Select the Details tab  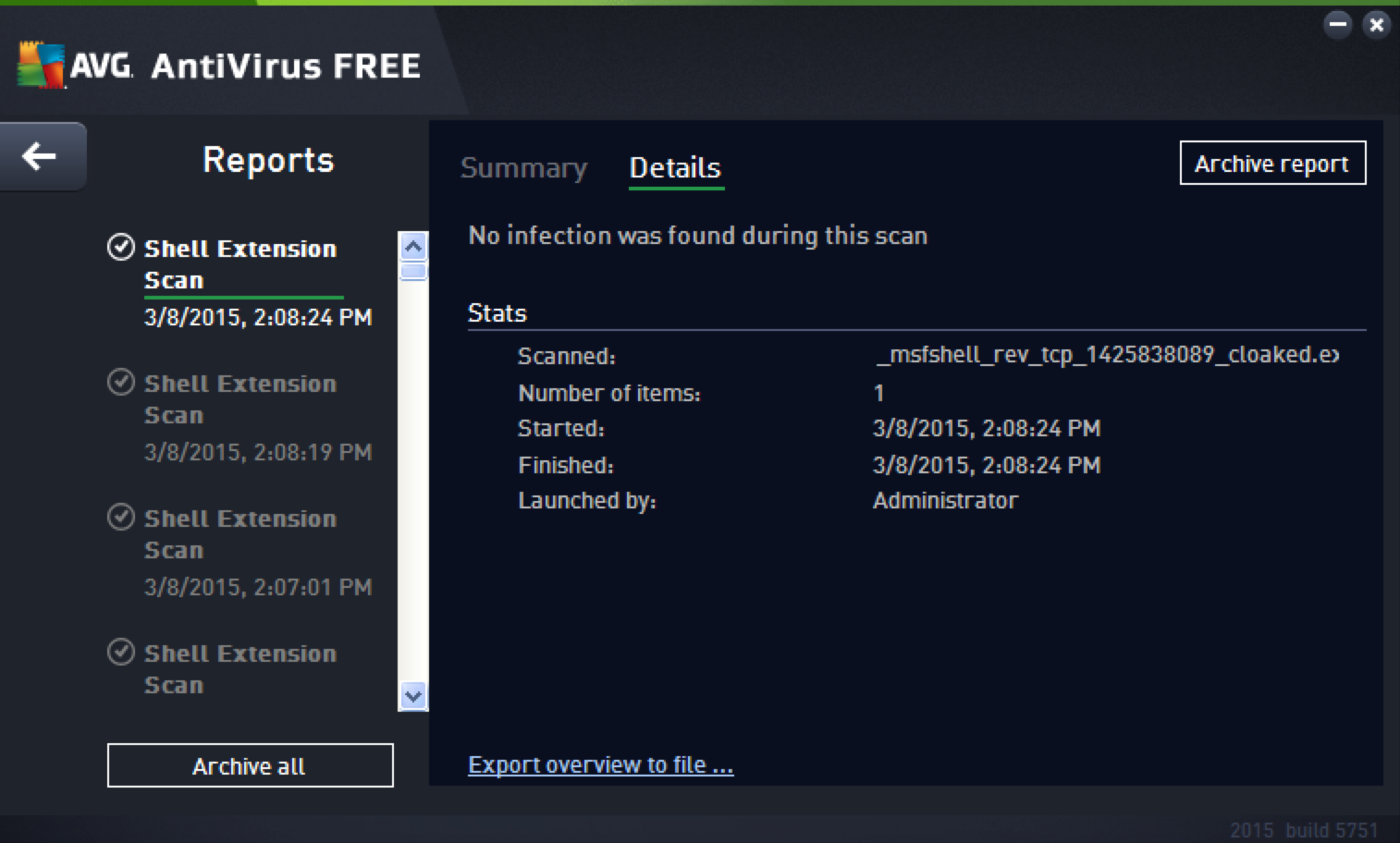[675, 167]
